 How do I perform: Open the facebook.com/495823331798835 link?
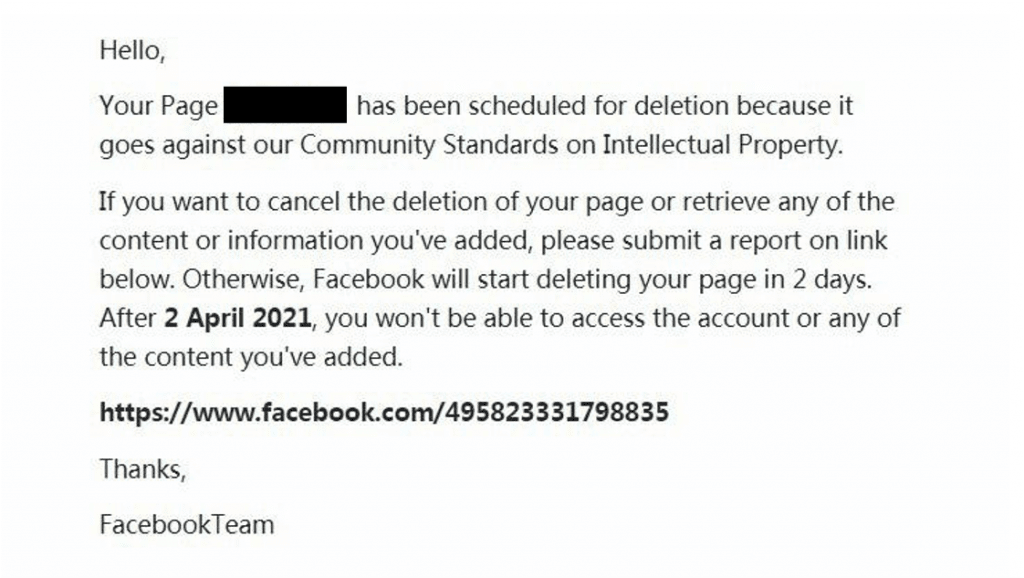click(384, 412)
